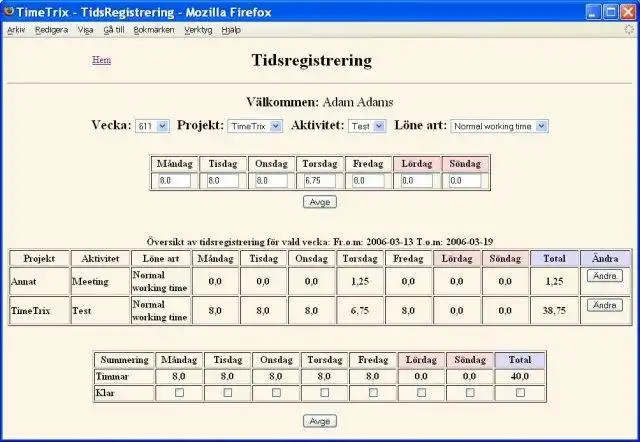The width and height of the screenshot is (640, 442).
Task: Click the Firefox icon in the title bar
Action: point(8,11)
